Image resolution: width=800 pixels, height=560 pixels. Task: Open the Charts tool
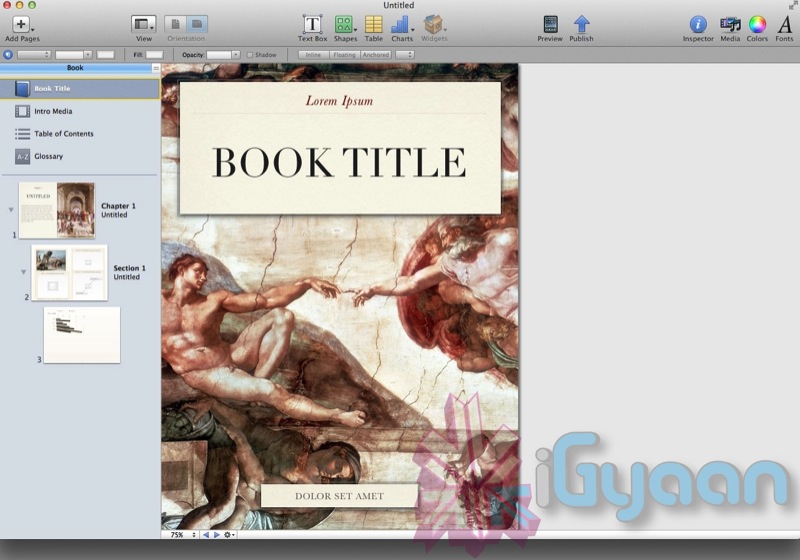(x=401, y=24)
